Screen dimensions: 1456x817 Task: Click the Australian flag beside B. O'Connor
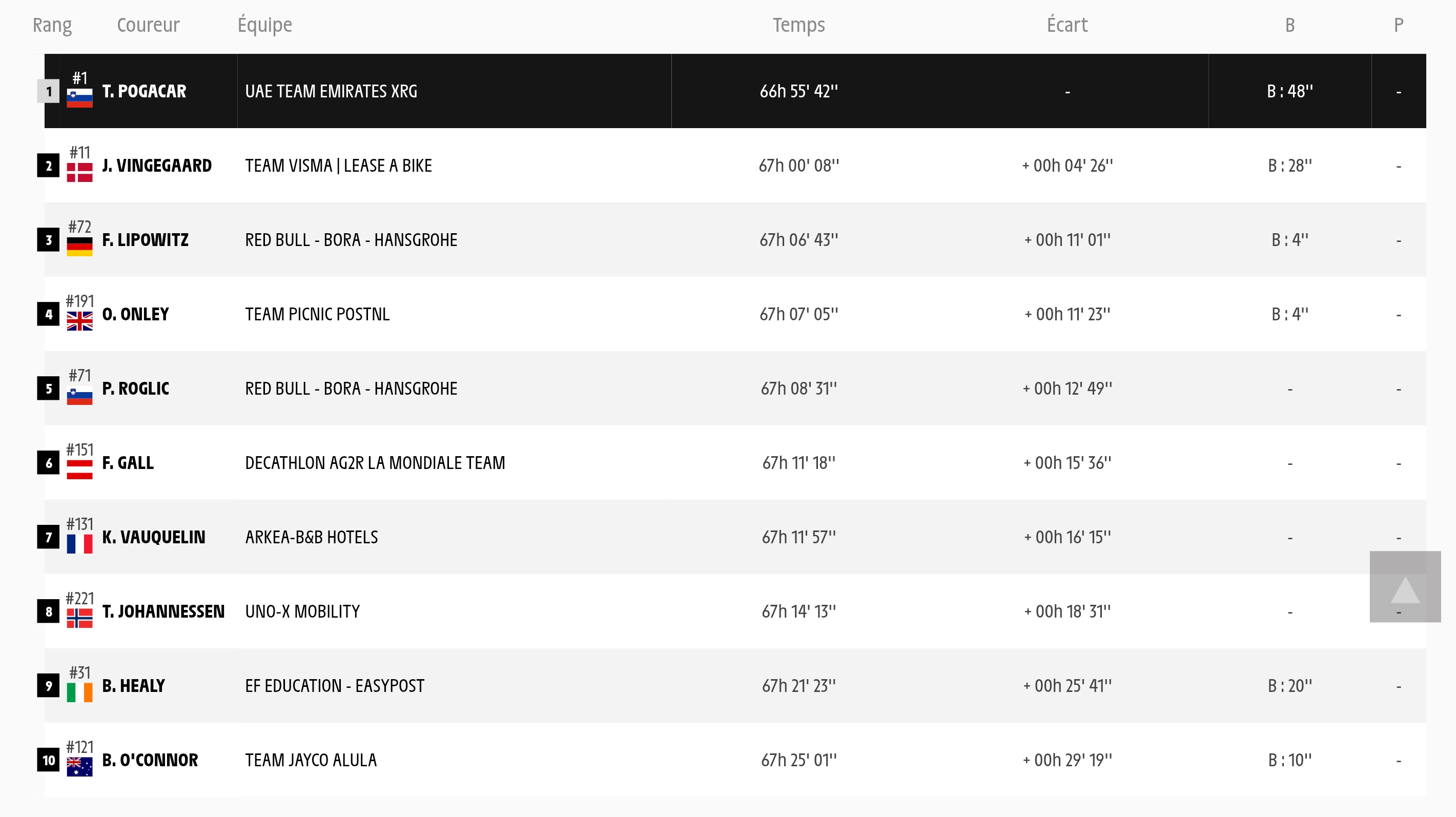[x=80, y=767]
